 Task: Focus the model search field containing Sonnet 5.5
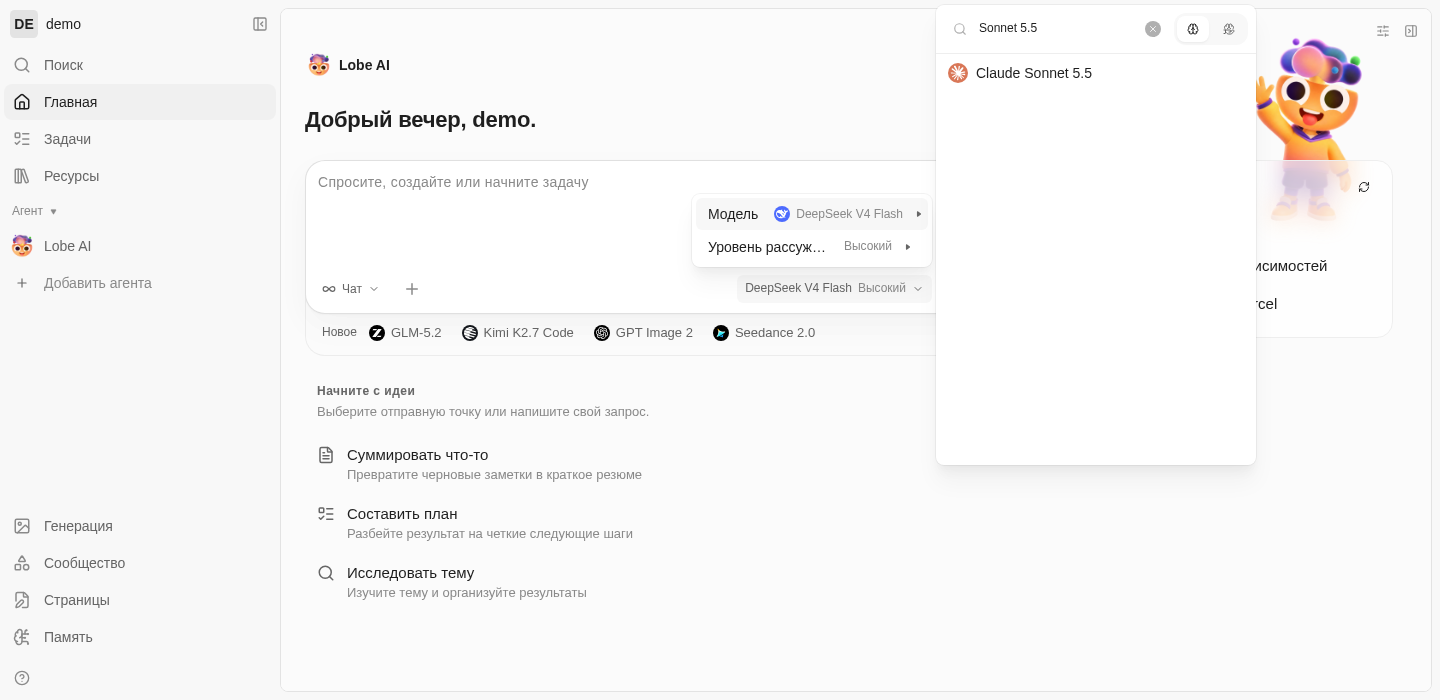point(1058,28)
